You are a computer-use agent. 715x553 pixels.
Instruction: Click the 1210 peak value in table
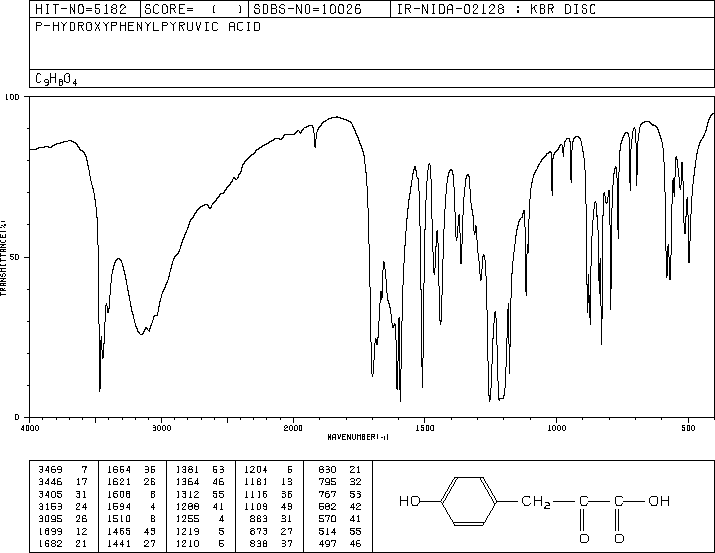pos(187,544)
